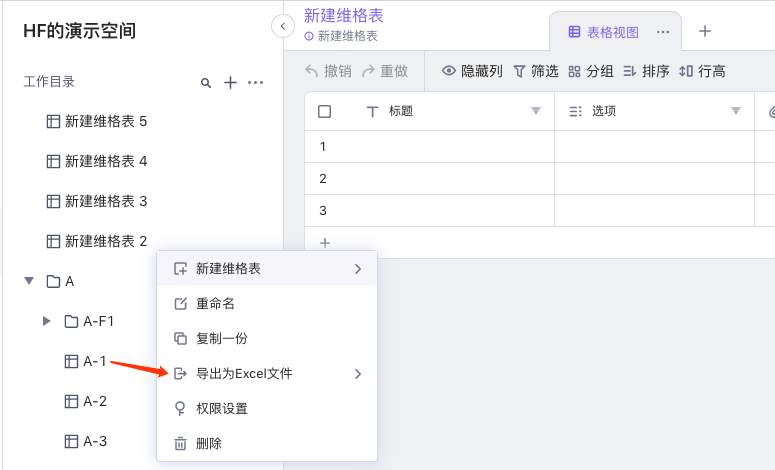Open 新建维格表 4 in the sidebar
This screenshot has height=470, width=775.
[x=96, y=162]
